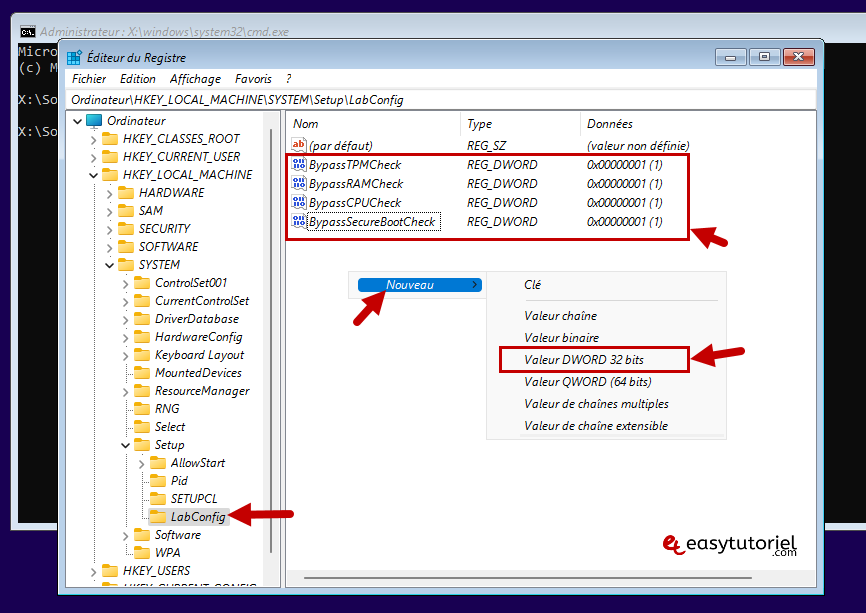
Task: Select the LabConfig folder icon
Action: pos(157,517)
